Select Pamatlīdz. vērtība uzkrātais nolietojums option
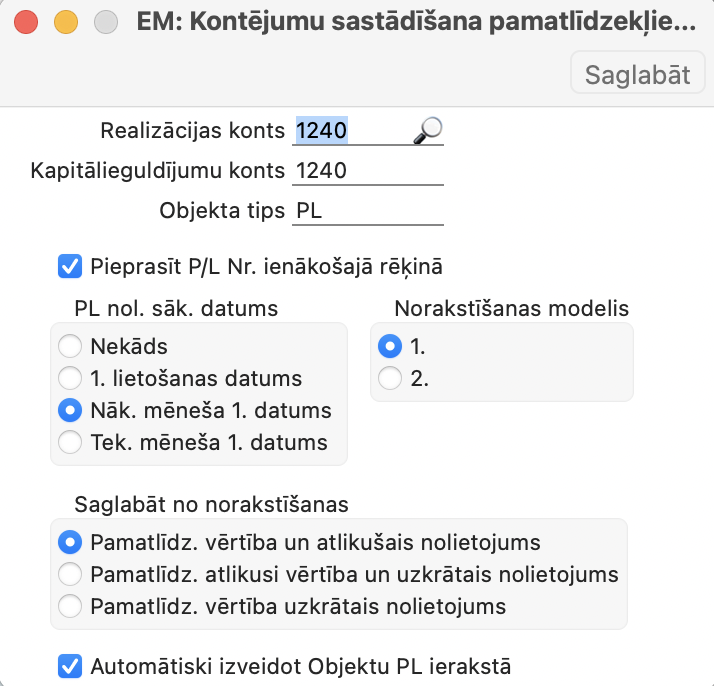The image size is (714, 686). coord(70,605)
